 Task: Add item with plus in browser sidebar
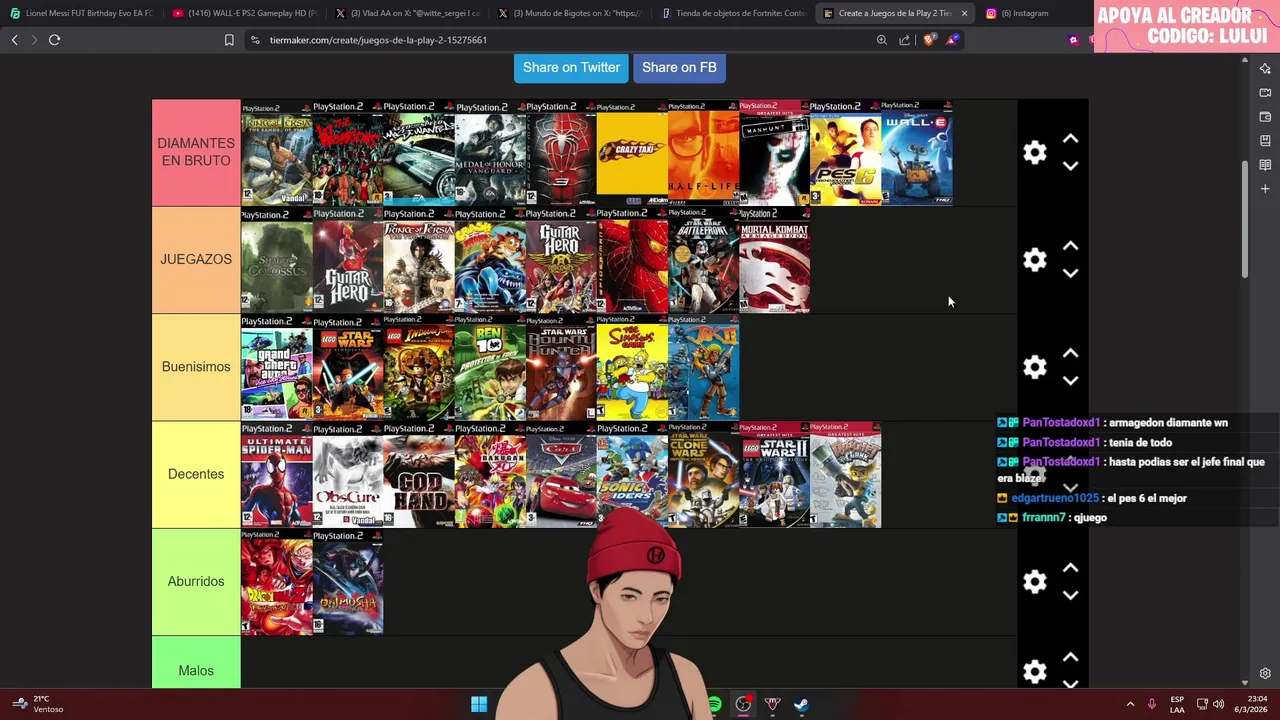[1265, 188]
